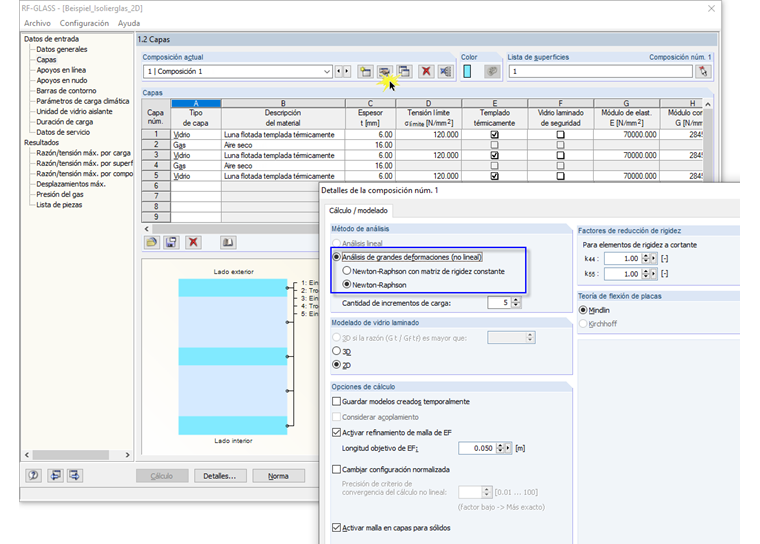Select the 3D laminated glass modeling option
This screenshot has width=760, height=544.
tap(336, 351)
